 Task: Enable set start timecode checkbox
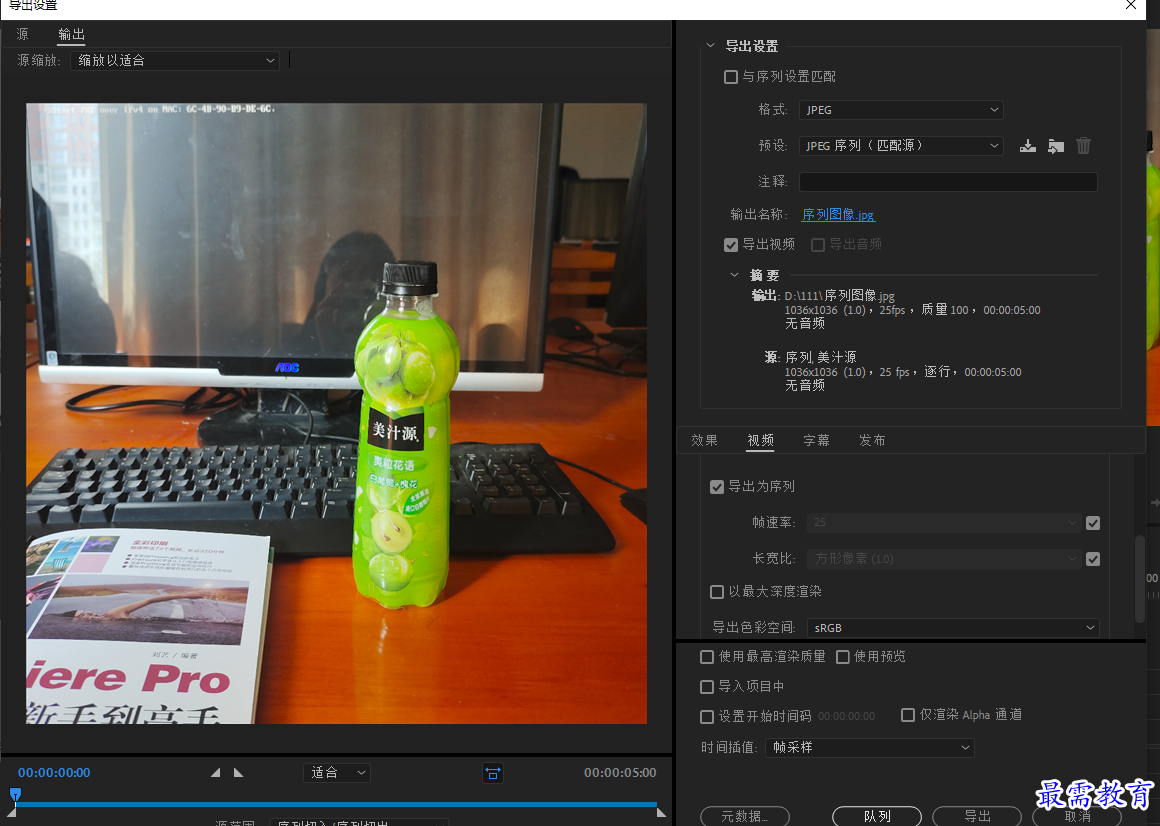(707, 717)
